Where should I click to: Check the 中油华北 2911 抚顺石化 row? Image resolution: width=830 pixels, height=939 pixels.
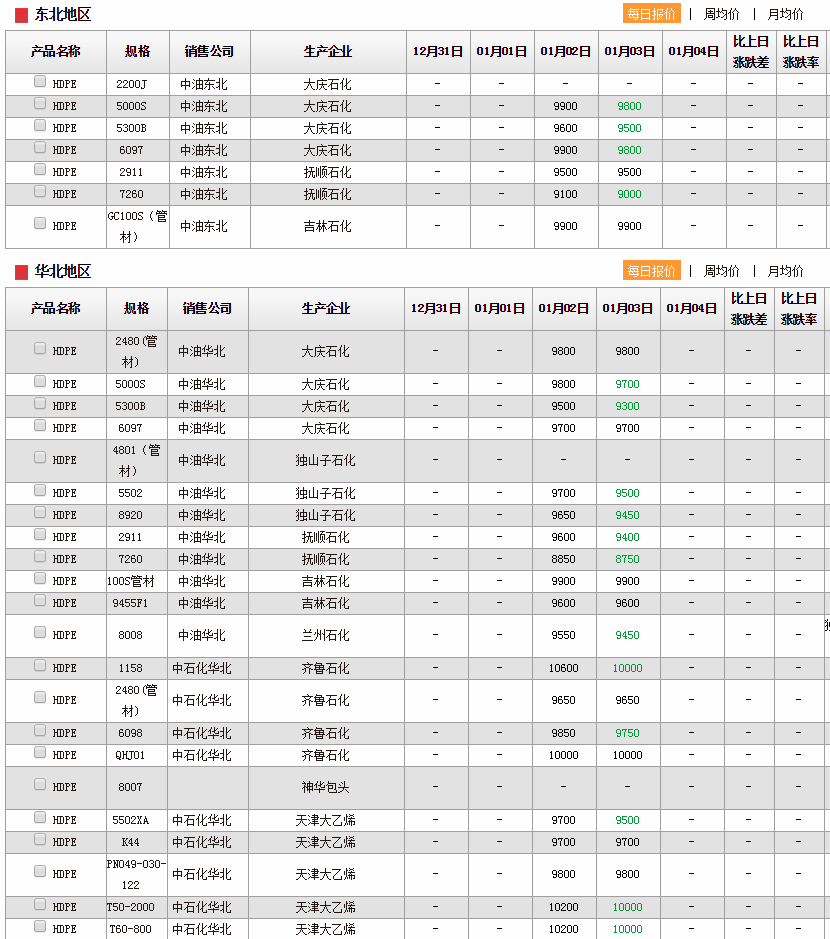(x=40, y=534)
